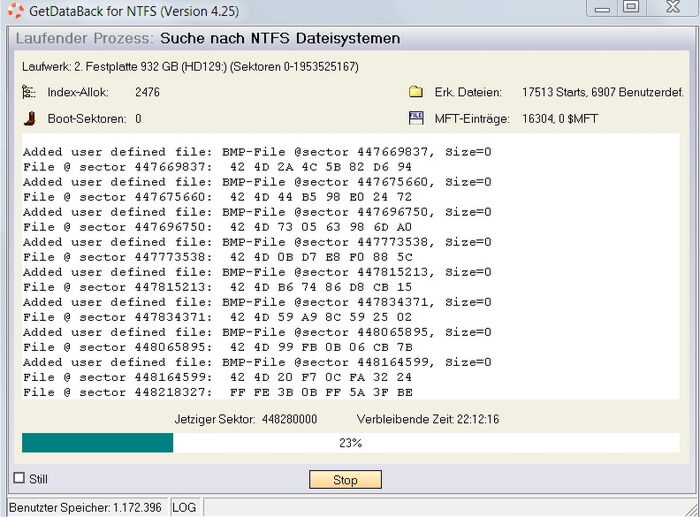Select log line 'File @ sector 448218327'

217,392
